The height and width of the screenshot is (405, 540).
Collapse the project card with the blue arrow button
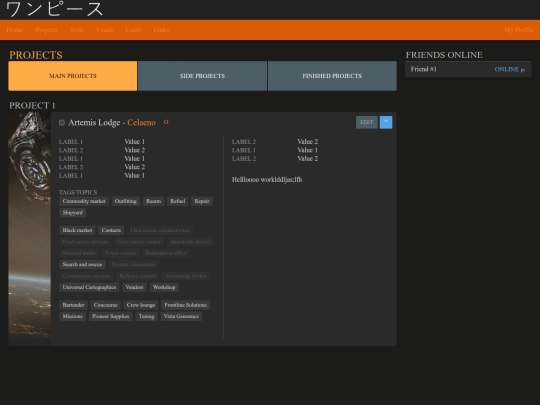pyautogui.click(x=386, y=122)
